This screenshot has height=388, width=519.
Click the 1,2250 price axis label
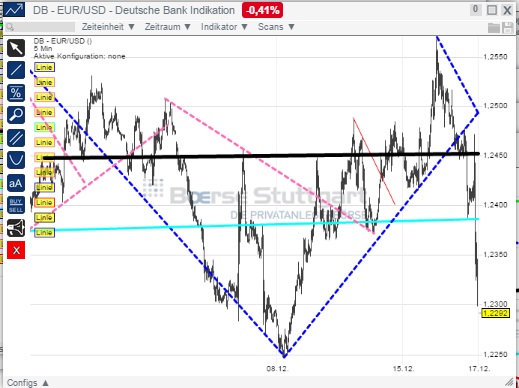pyautogui.click(x=495, y=354)
